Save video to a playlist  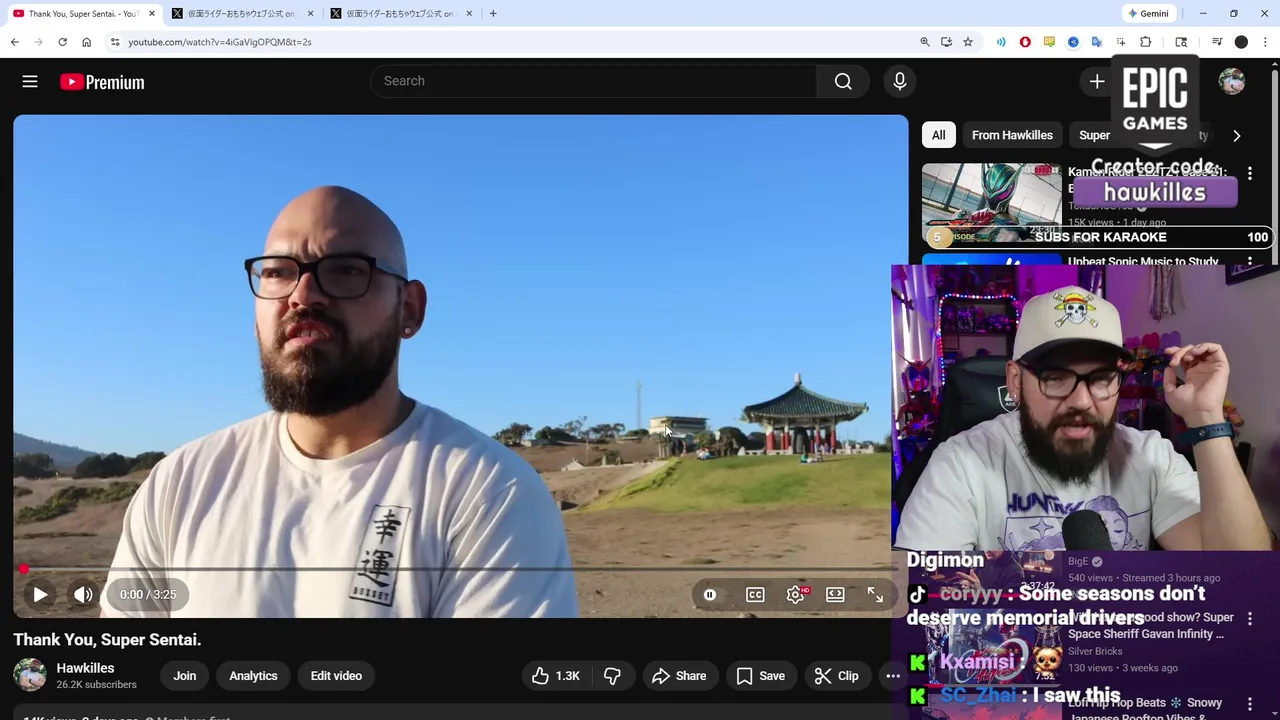click(x=761, y=676)
